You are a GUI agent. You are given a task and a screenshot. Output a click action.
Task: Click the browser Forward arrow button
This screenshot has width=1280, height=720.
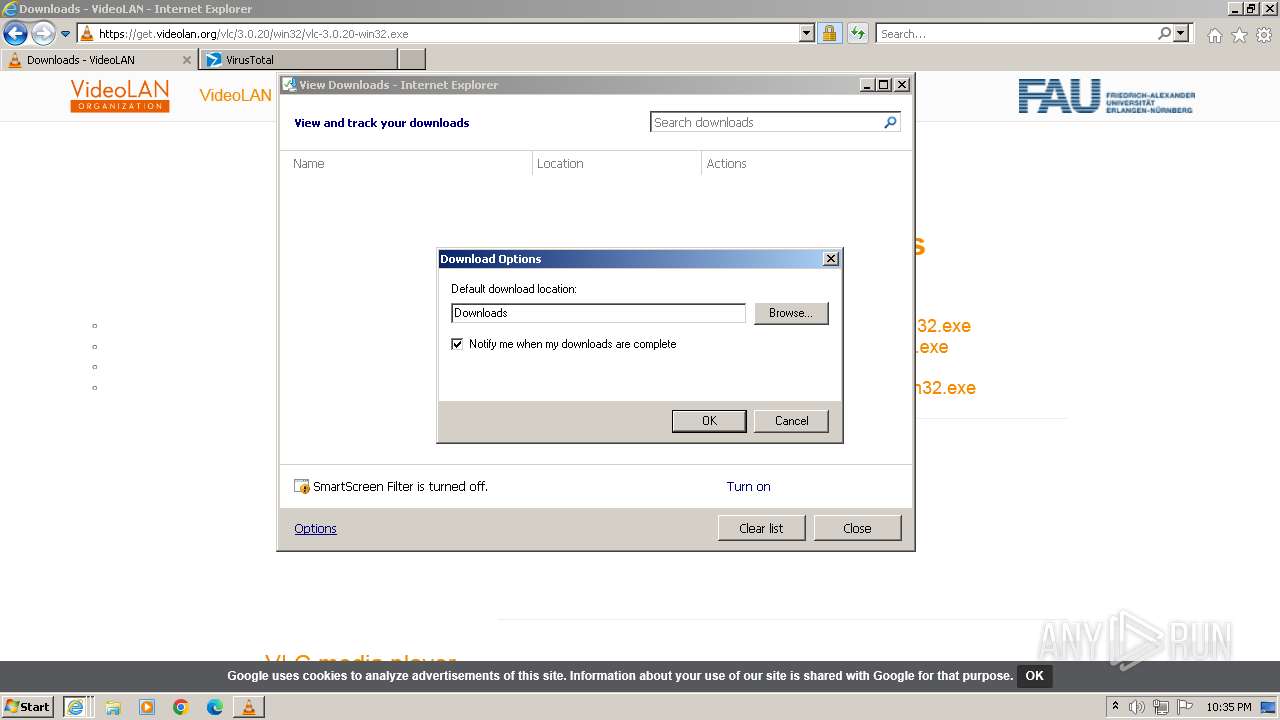point(43,33)
